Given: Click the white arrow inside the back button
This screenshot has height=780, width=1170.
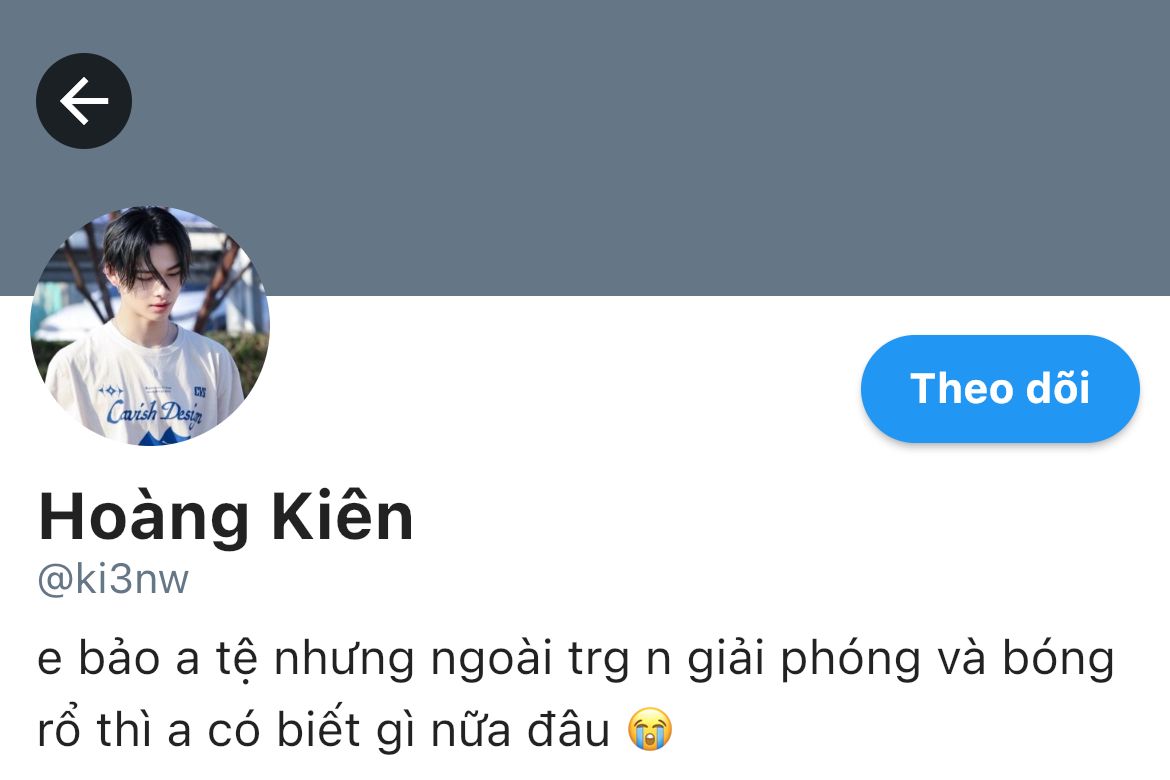Looking at the screenshot, I should tap(84, 101).
